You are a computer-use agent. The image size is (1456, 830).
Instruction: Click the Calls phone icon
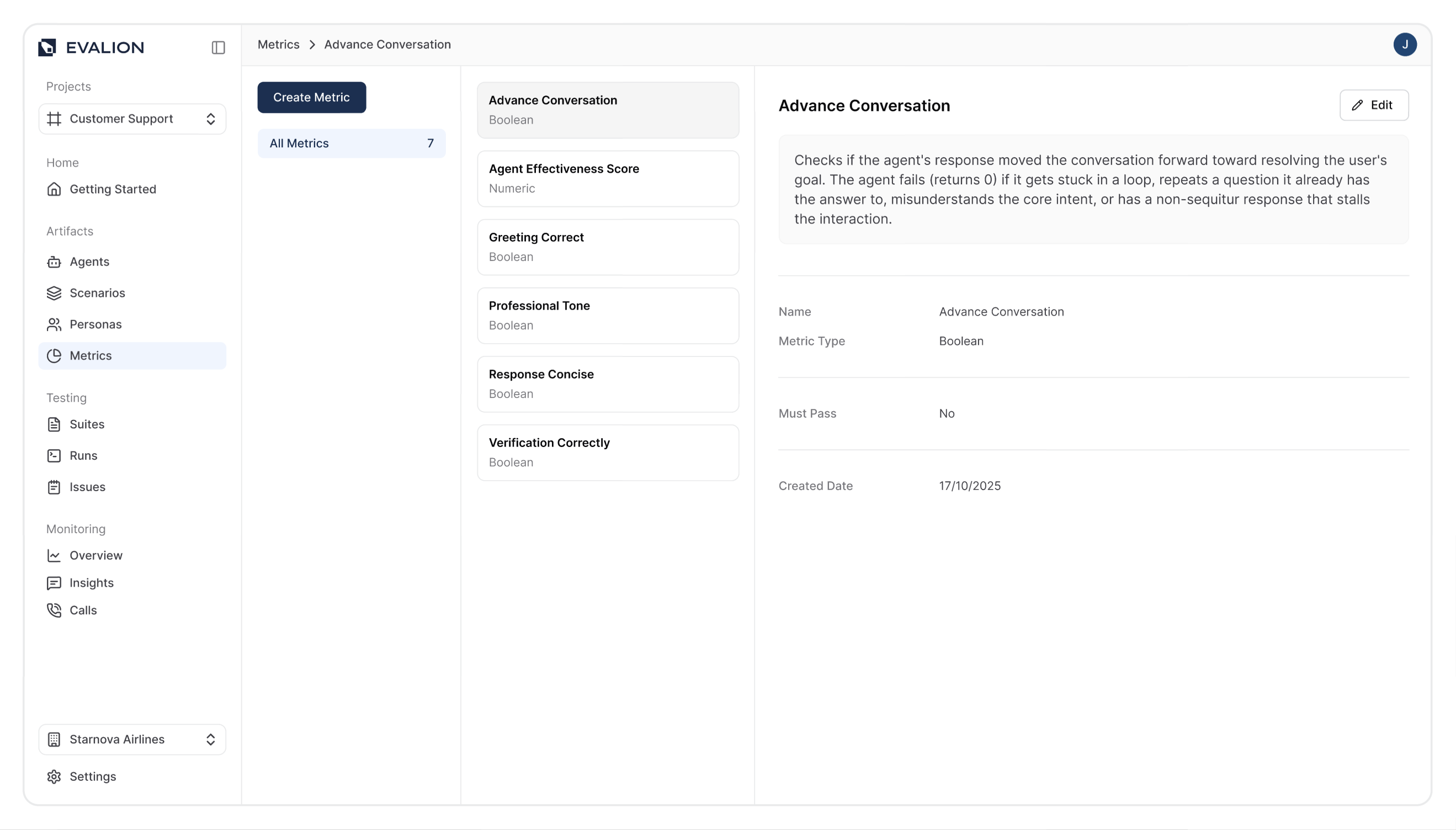[x=54, y=610]
